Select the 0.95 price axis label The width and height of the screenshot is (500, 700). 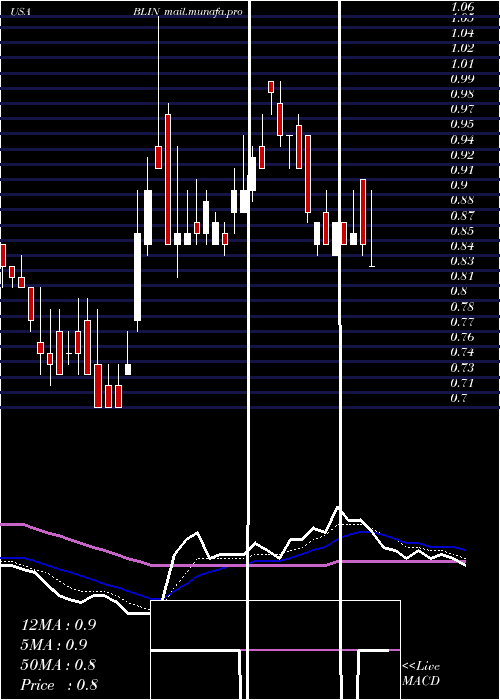pos(462,124)
